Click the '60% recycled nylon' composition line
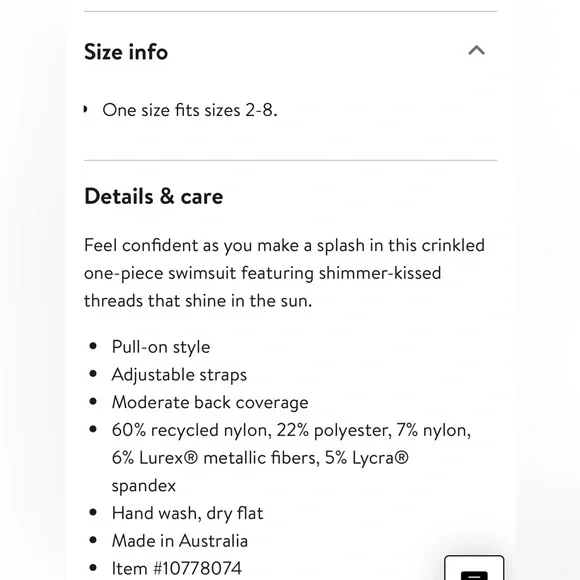The image size is (580, 580). coord(291,430)
